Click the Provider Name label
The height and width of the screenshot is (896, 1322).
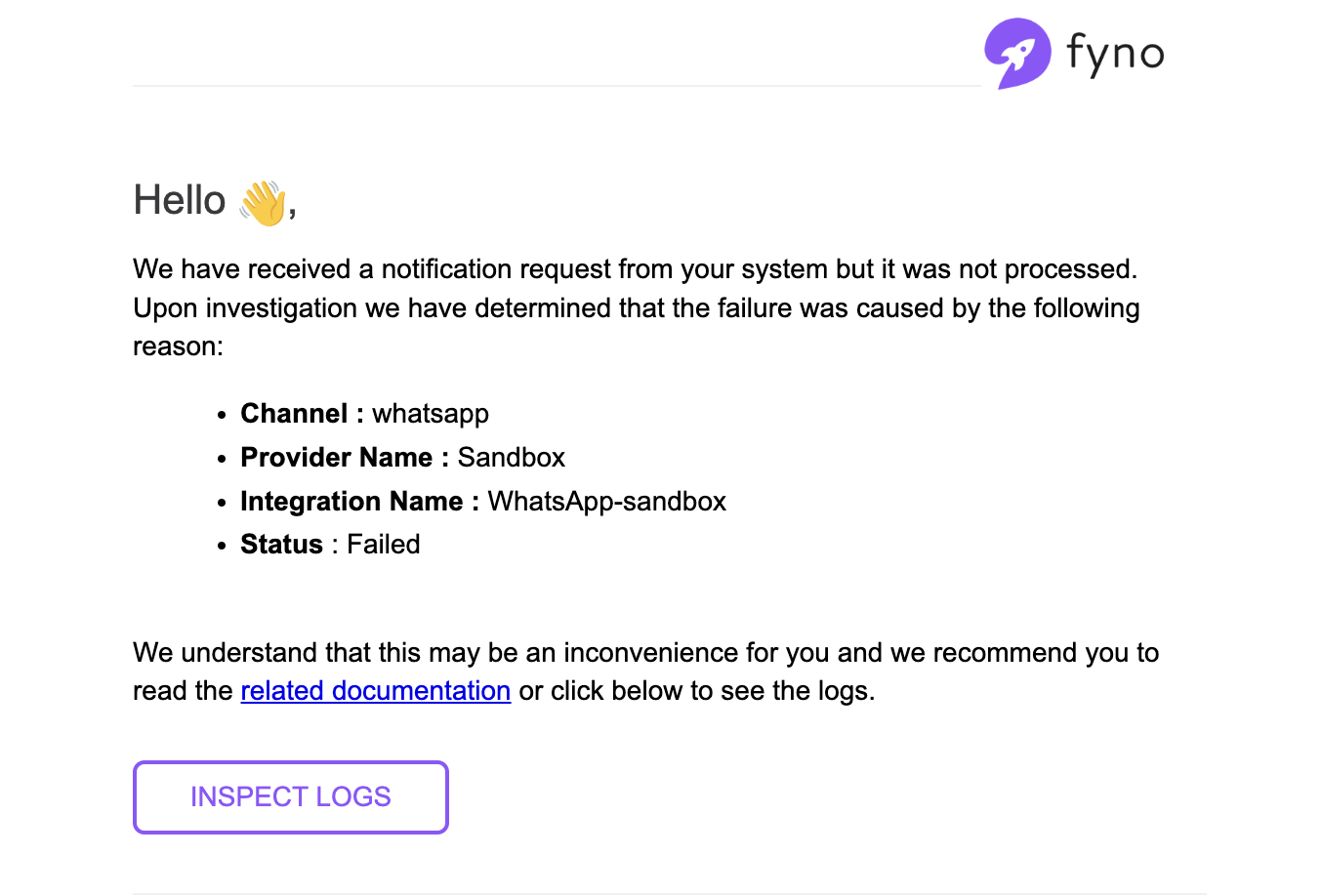pos(336,457)
